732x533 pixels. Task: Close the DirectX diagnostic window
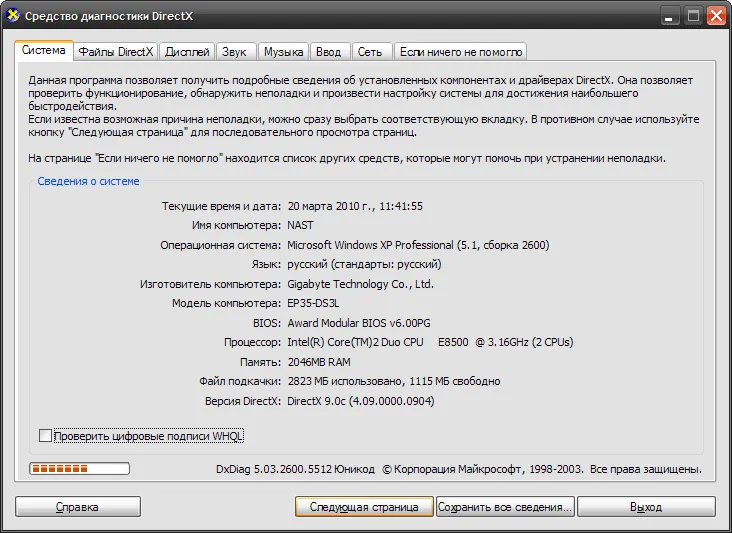click(716, 16)
